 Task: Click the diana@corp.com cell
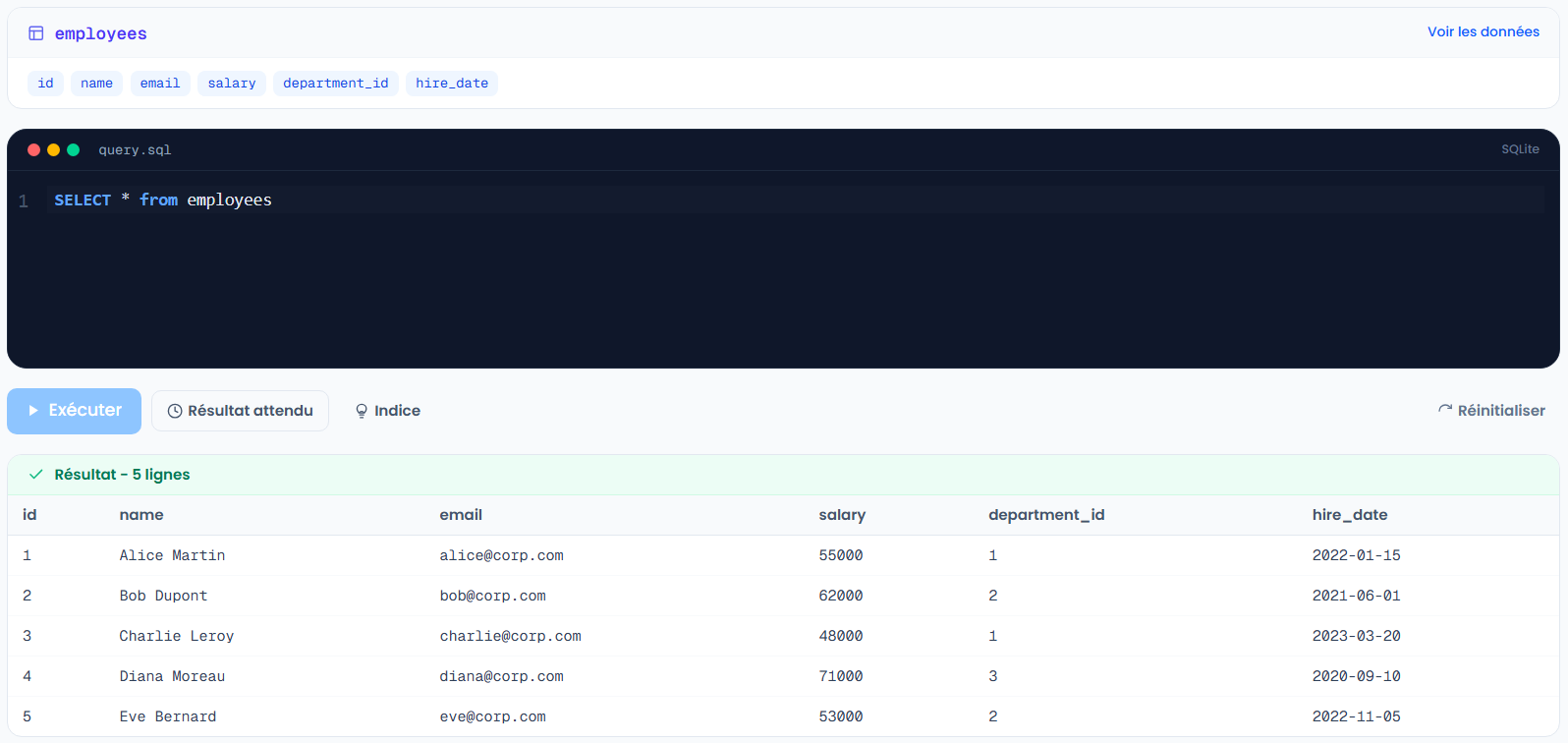pyautogui.click(x=501, y=676)
